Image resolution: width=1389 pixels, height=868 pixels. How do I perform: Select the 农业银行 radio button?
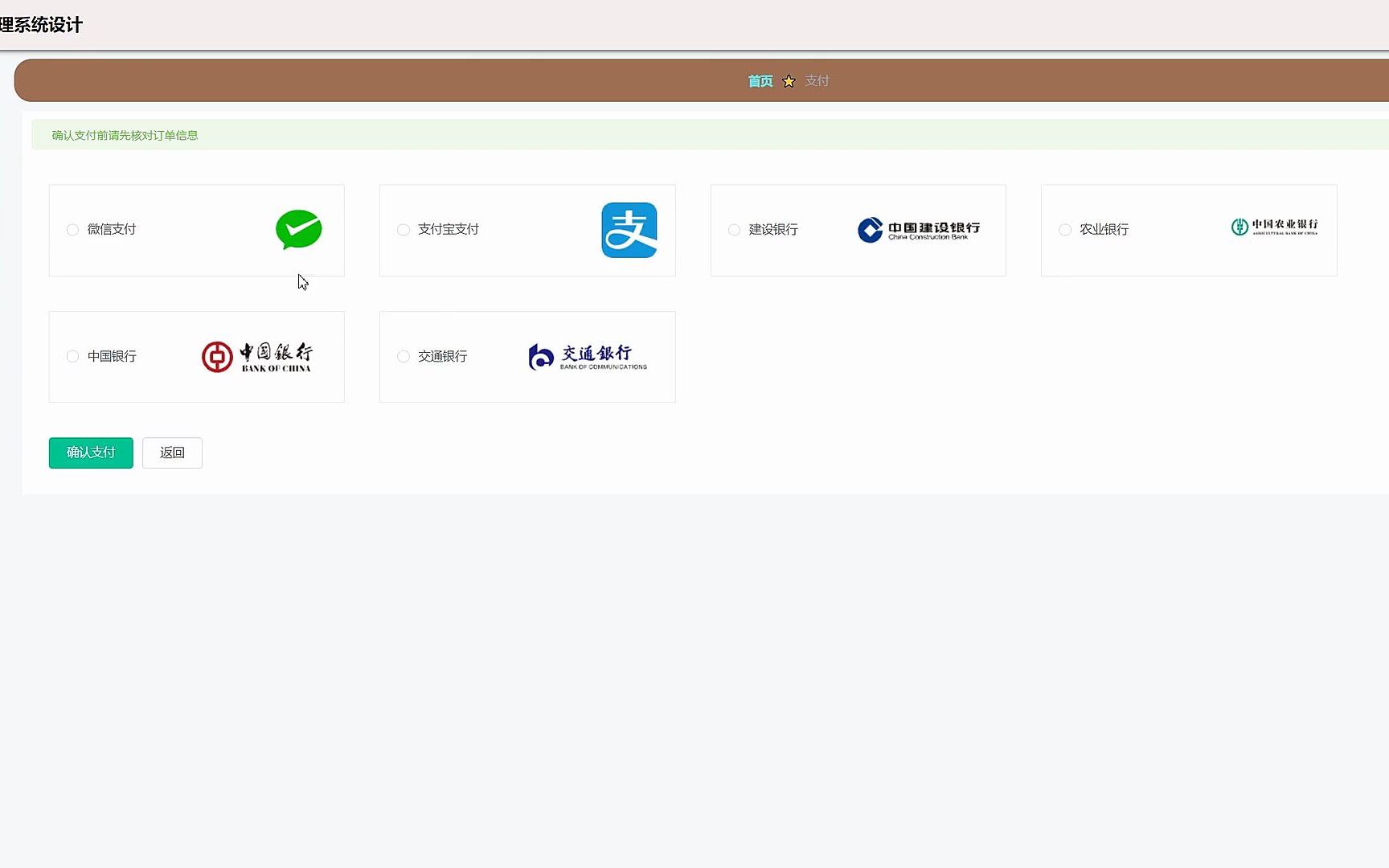(x=1064, y=230)
